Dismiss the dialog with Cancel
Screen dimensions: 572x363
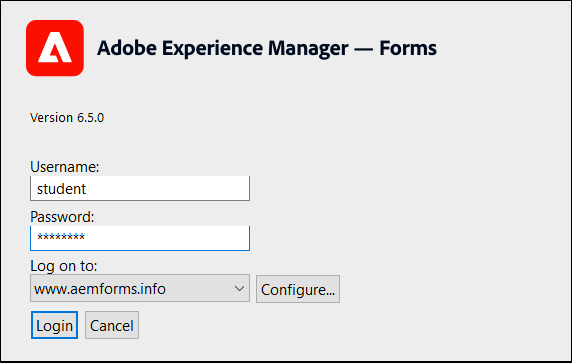(x=112, y=325)
